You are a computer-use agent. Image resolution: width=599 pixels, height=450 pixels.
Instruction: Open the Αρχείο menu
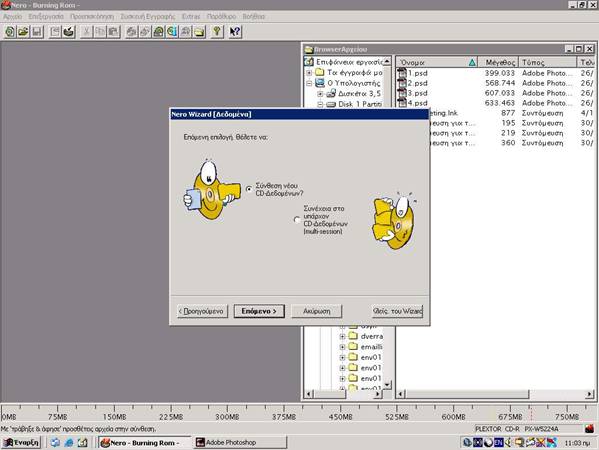[x=13, y=16]
